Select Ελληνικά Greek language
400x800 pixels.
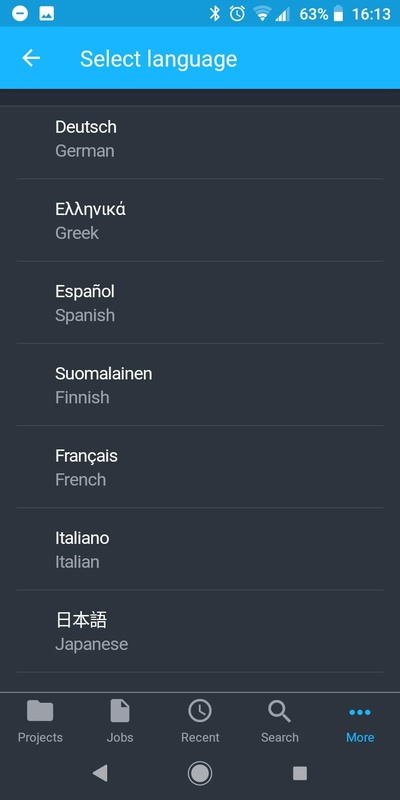[x=200, y=220]
